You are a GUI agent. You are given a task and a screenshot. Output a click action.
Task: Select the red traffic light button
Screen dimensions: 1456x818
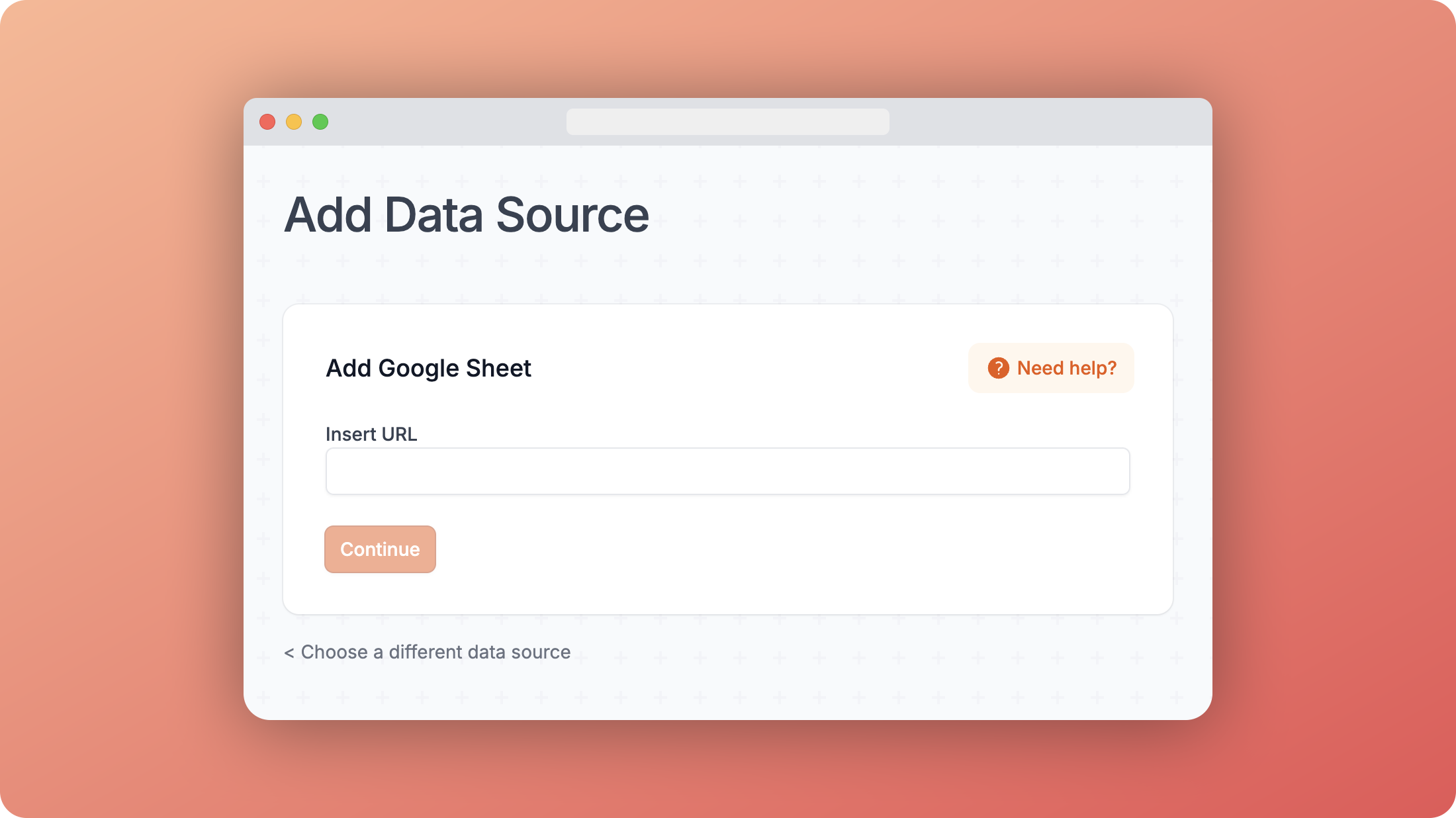267,122
